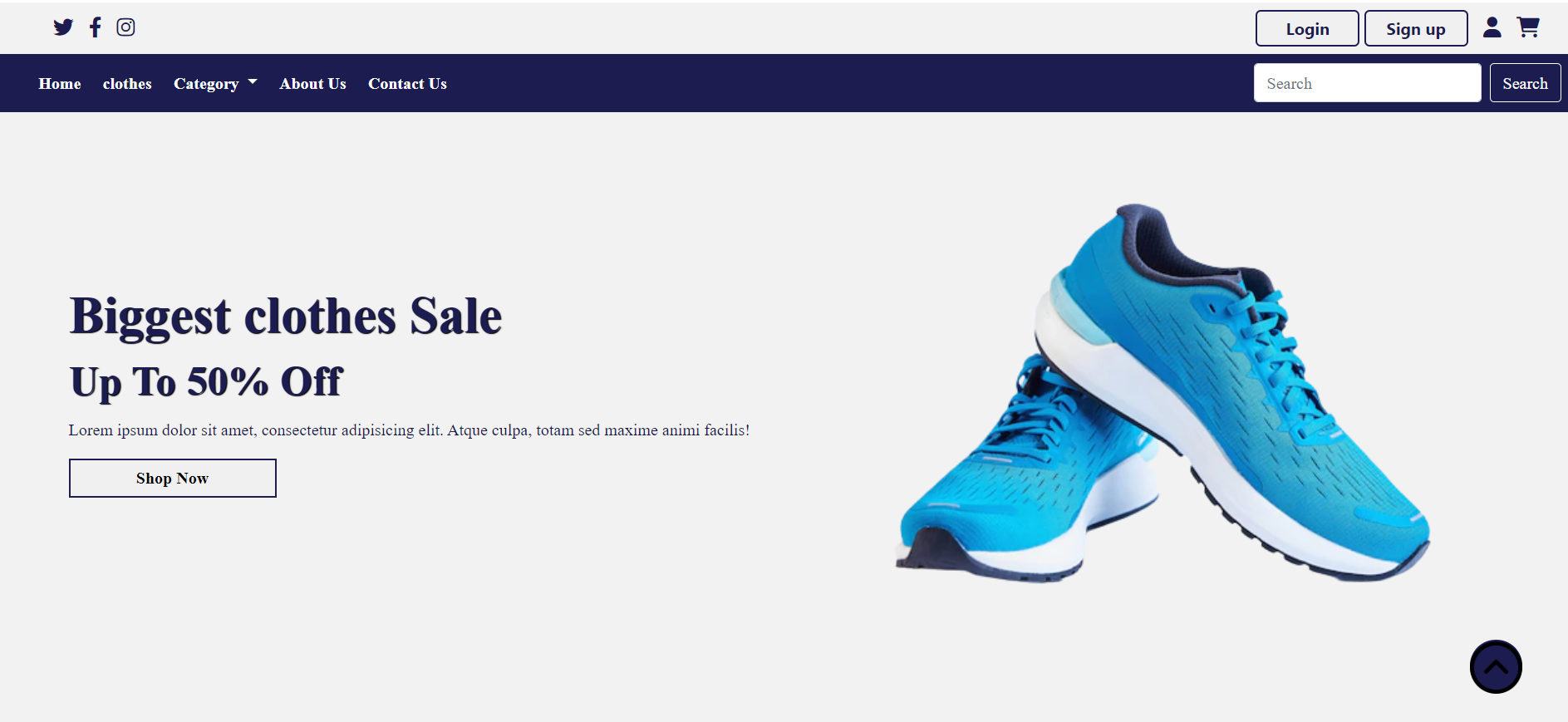The height and width of the screenshot is (722, 1568).
Task: Click the back-to-top arrow button
Action: [1496, 666]
